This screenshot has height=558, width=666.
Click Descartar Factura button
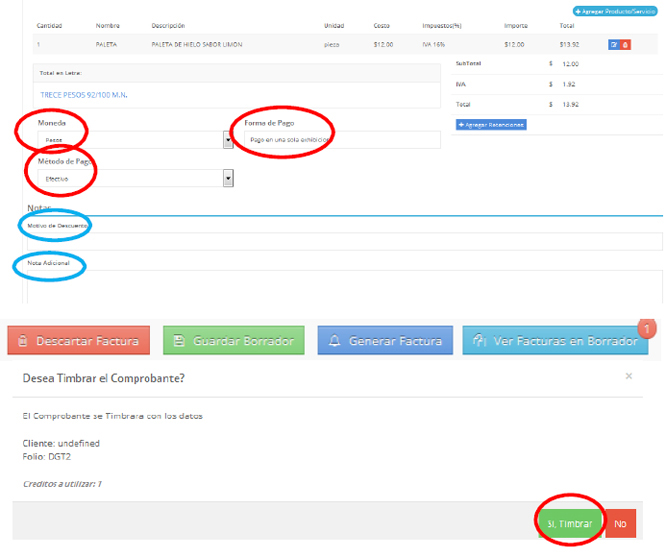click(79, 340)
